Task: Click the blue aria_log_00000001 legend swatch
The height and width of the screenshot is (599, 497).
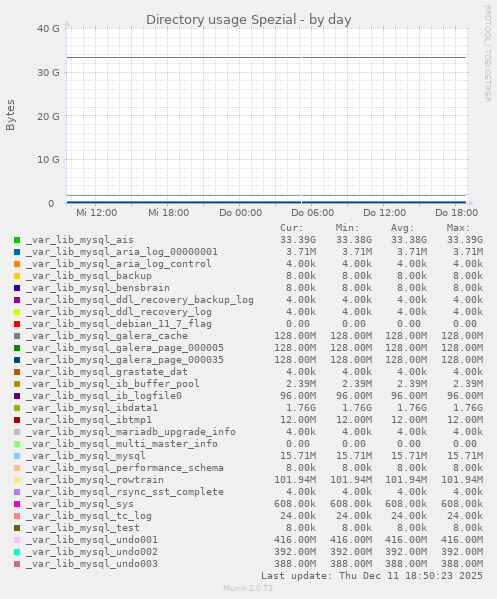Action: coord(17,252)
